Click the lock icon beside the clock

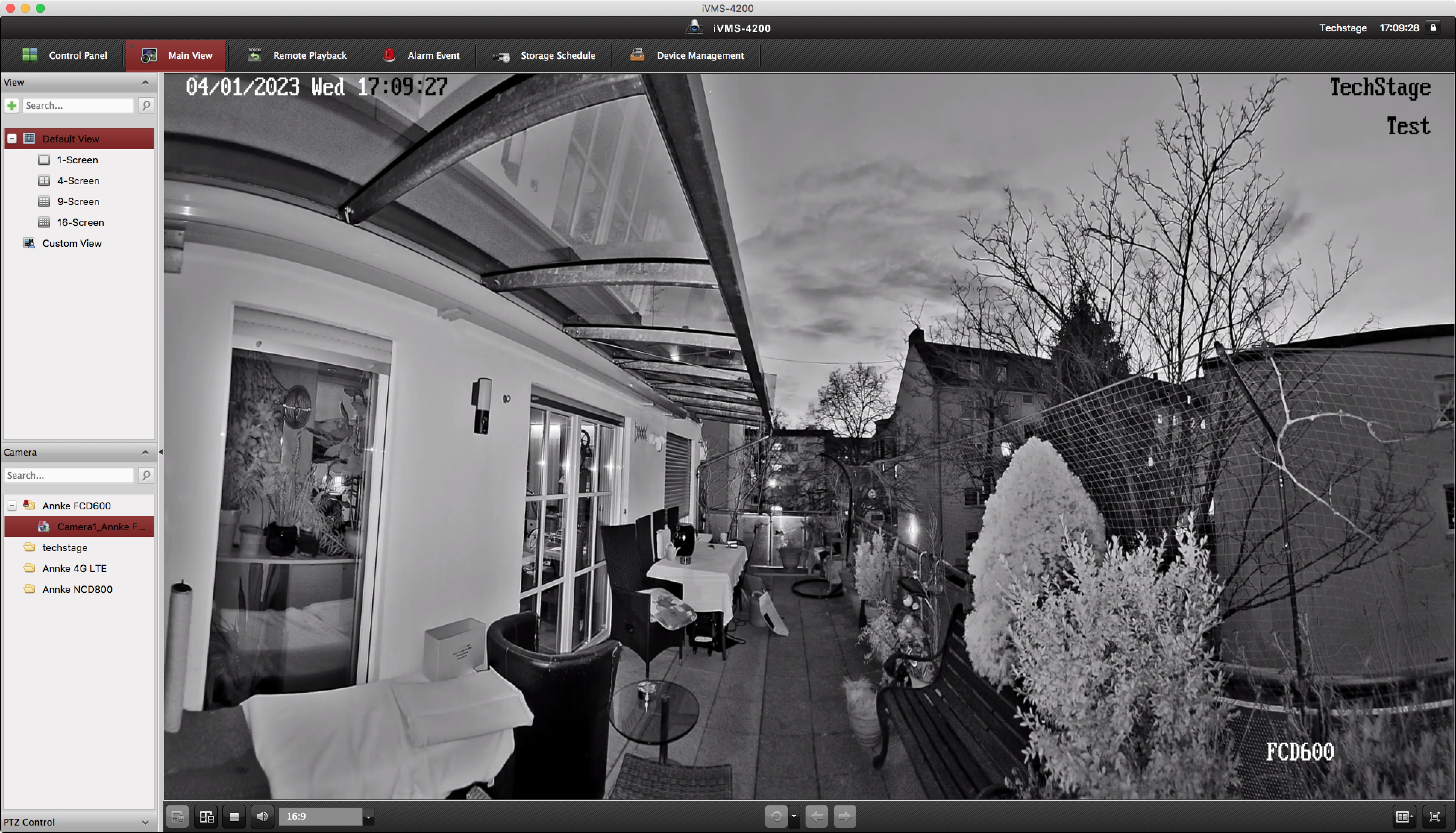(x=1433, y=28)
